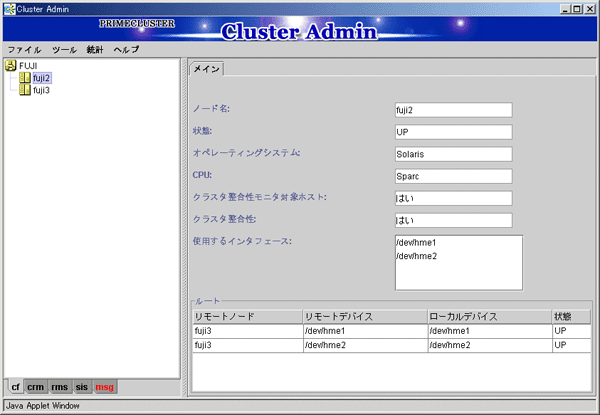Open the ファイル menu
600x415 pixels.
24,50
